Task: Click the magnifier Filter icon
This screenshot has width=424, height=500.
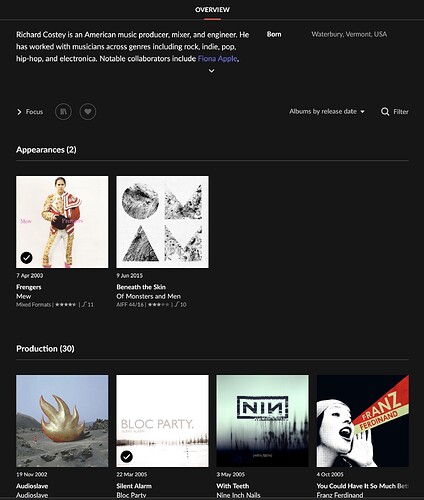Action: tap(385, 112)
